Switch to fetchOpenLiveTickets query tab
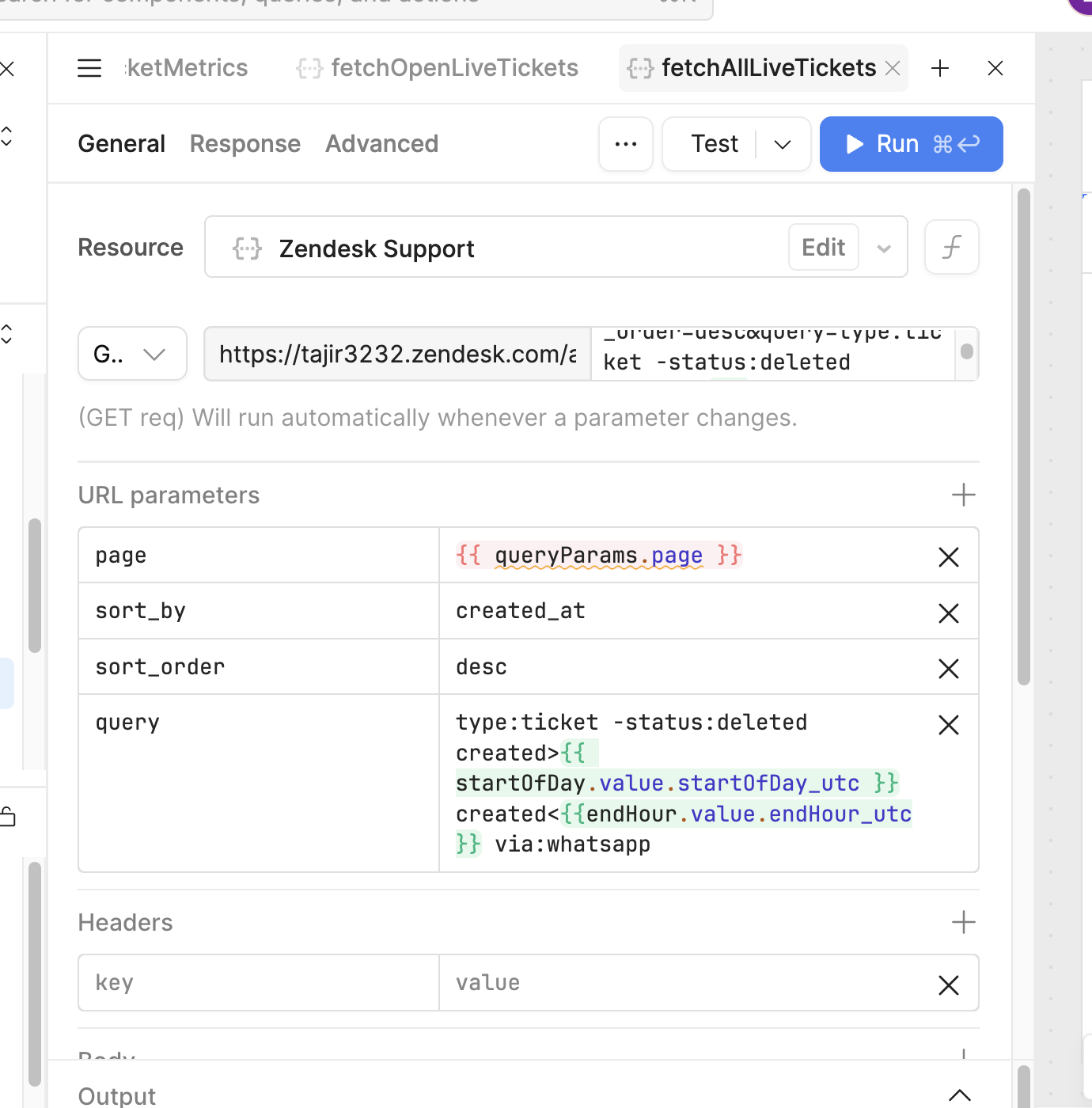Viewport: 1092px width, 1108px height. (453, 68)
